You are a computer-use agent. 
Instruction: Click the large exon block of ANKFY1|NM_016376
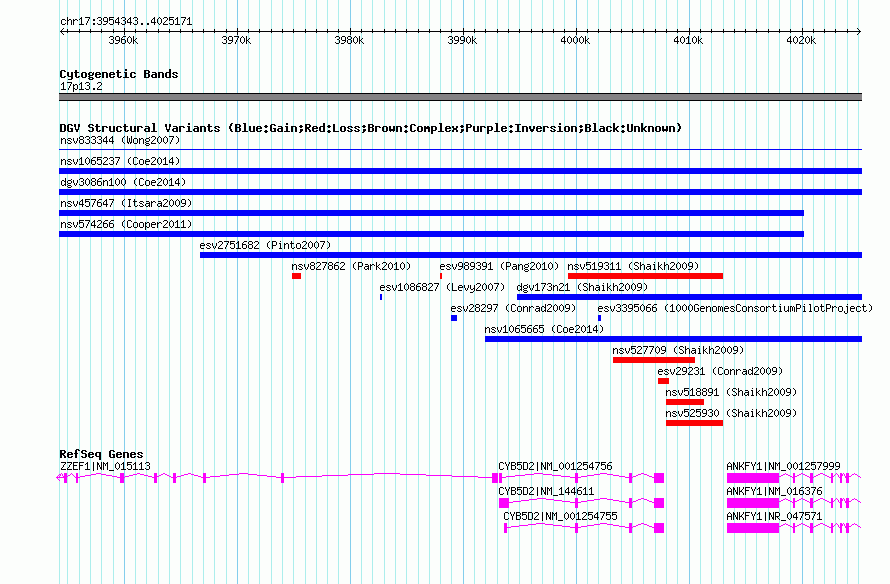pos(753,503)
